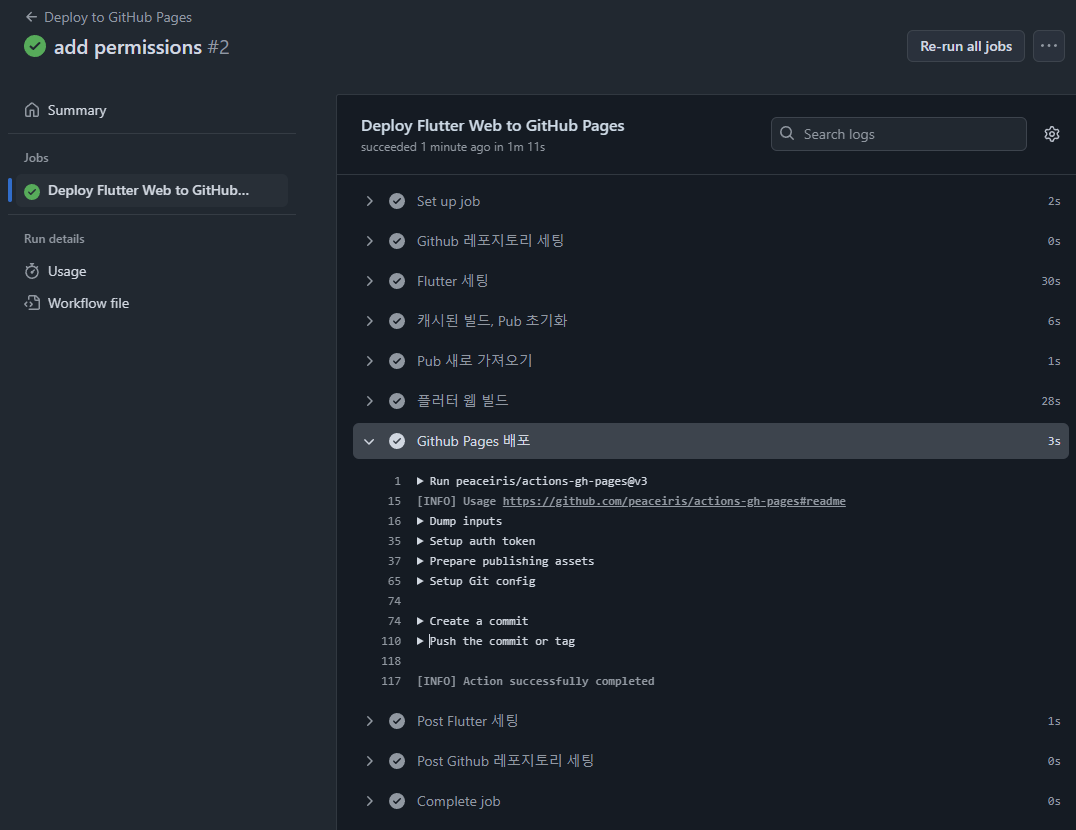The height and width of the screenshot is (830, 1076).
Task: Expand the Post Github 레포지토리 세팅 step chevron
Action: coord(369,761)
